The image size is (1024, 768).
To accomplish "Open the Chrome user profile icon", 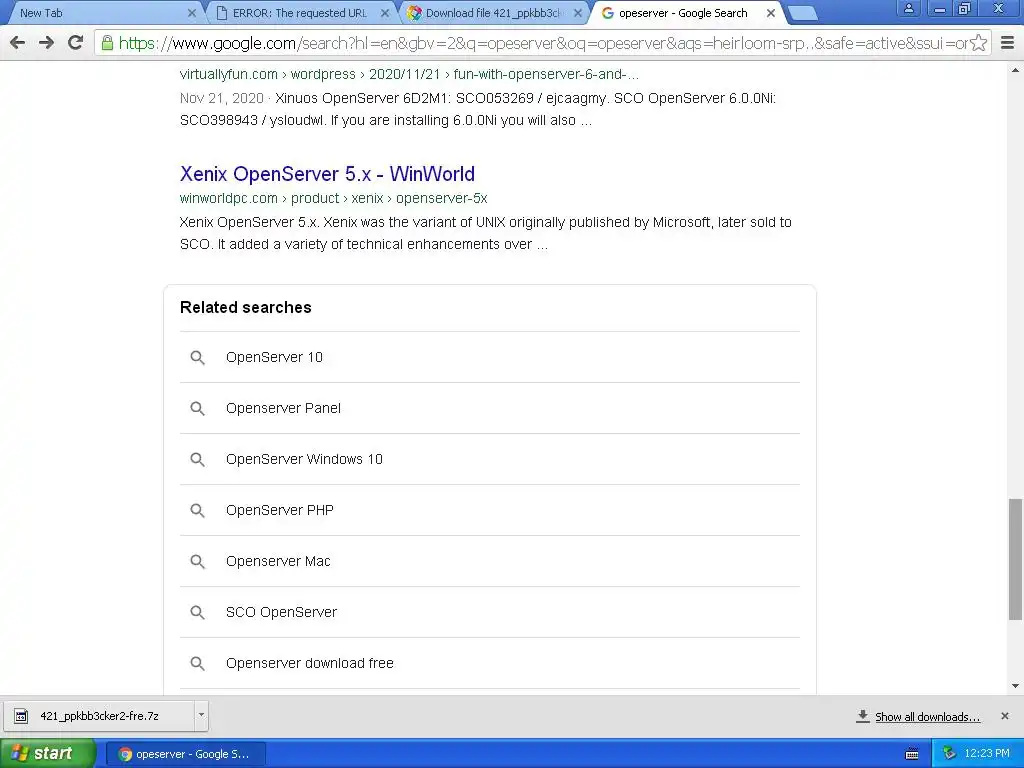I will click(x=908, y=9).
